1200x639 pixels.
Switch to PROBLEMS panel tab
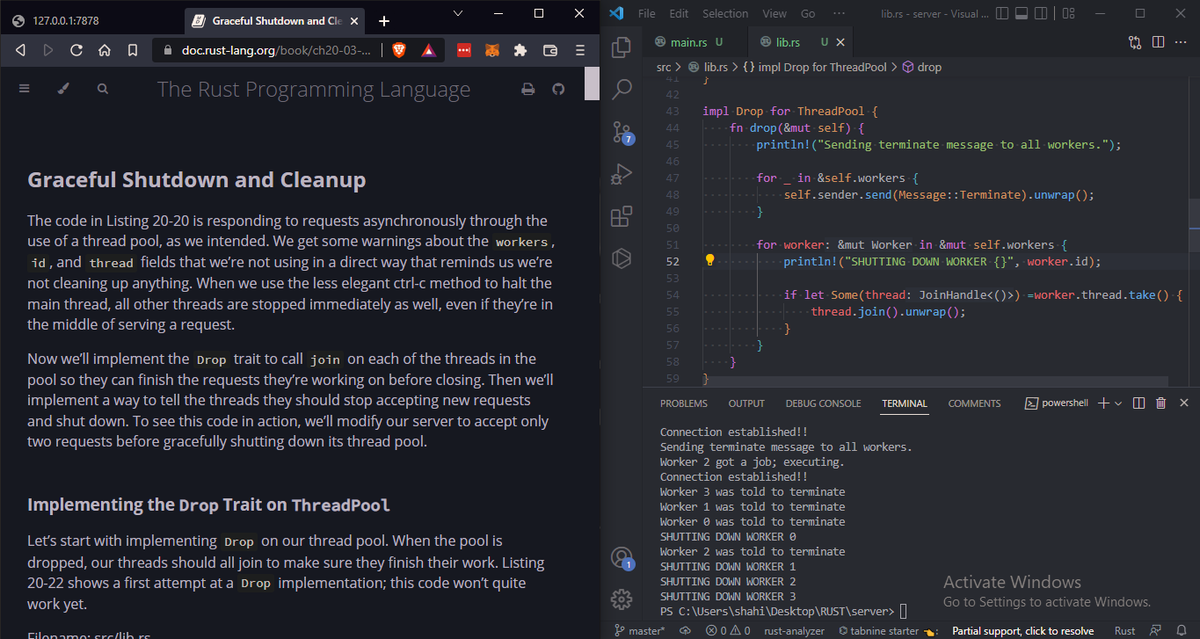click(684, 403)
